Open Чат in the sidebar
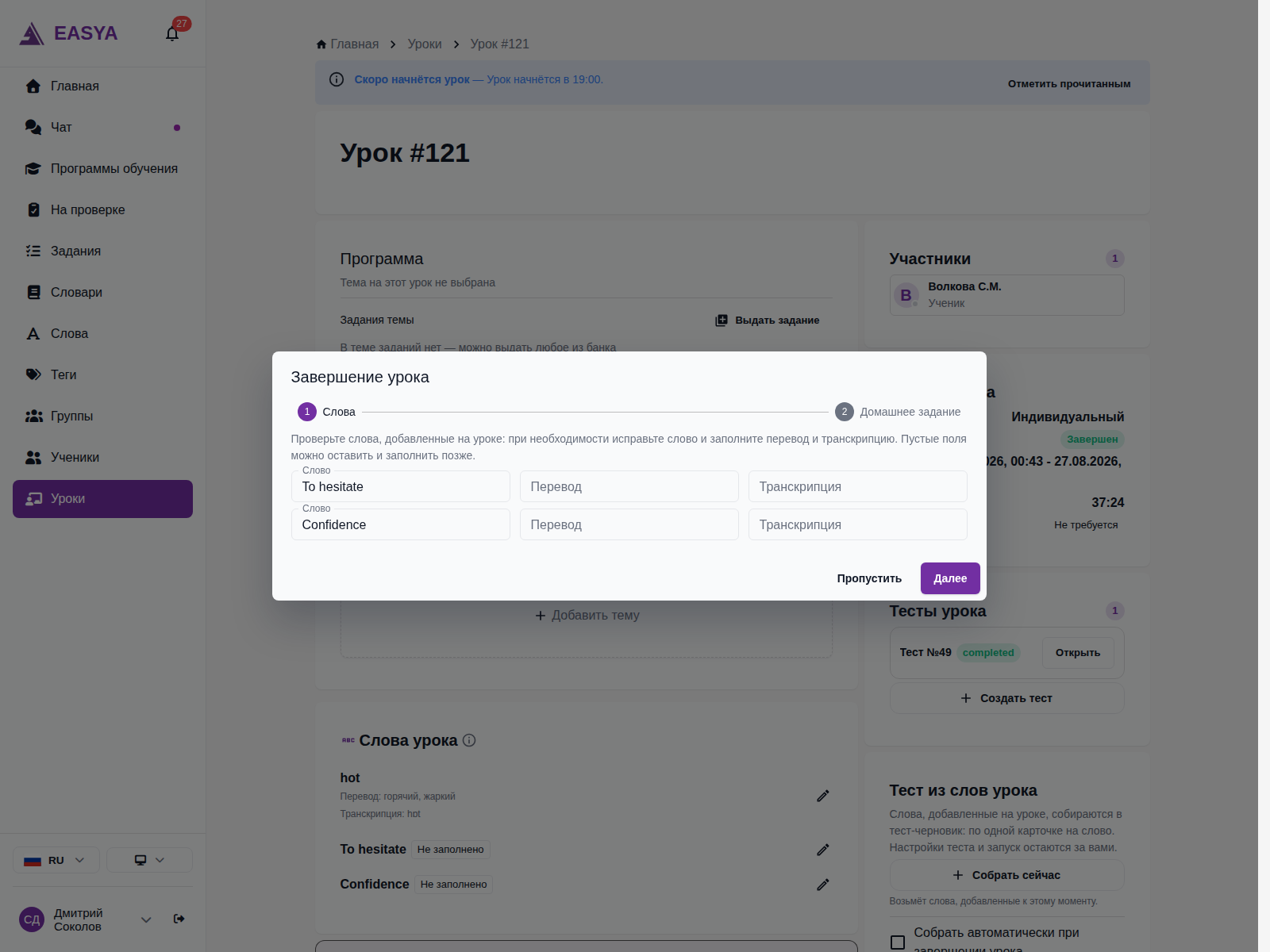 click(x=102, y=128)
